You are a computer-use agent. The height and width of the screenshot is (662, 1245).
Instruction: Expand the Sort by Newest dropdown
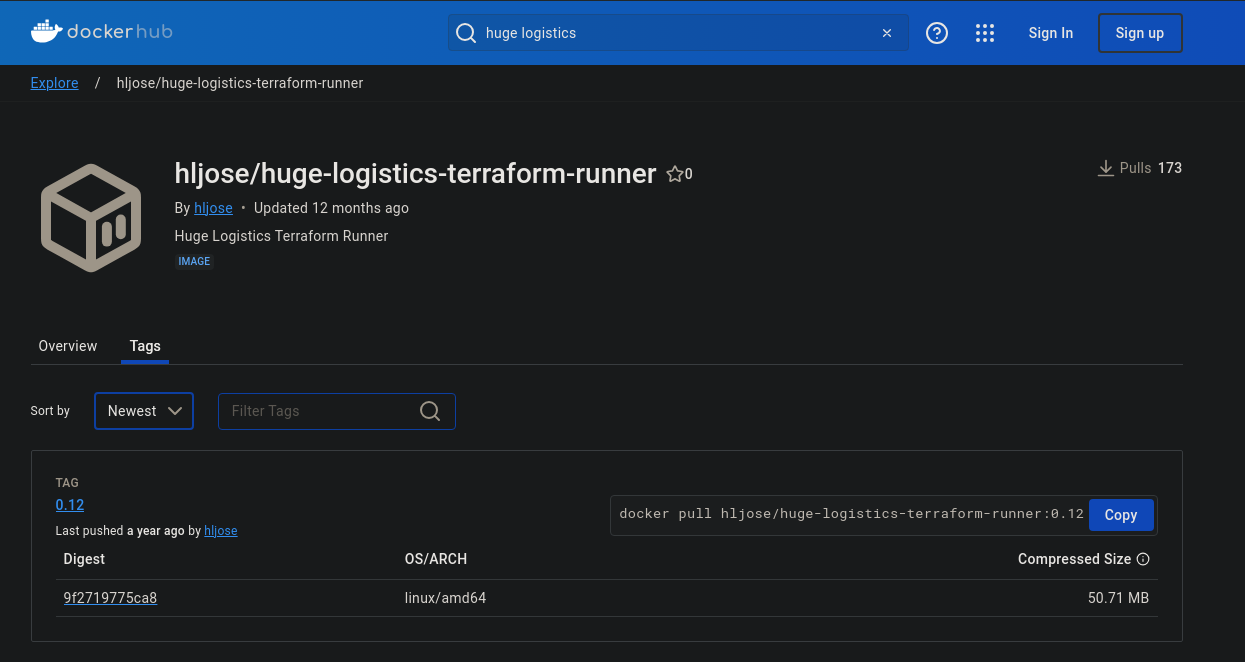pos(144,411)
